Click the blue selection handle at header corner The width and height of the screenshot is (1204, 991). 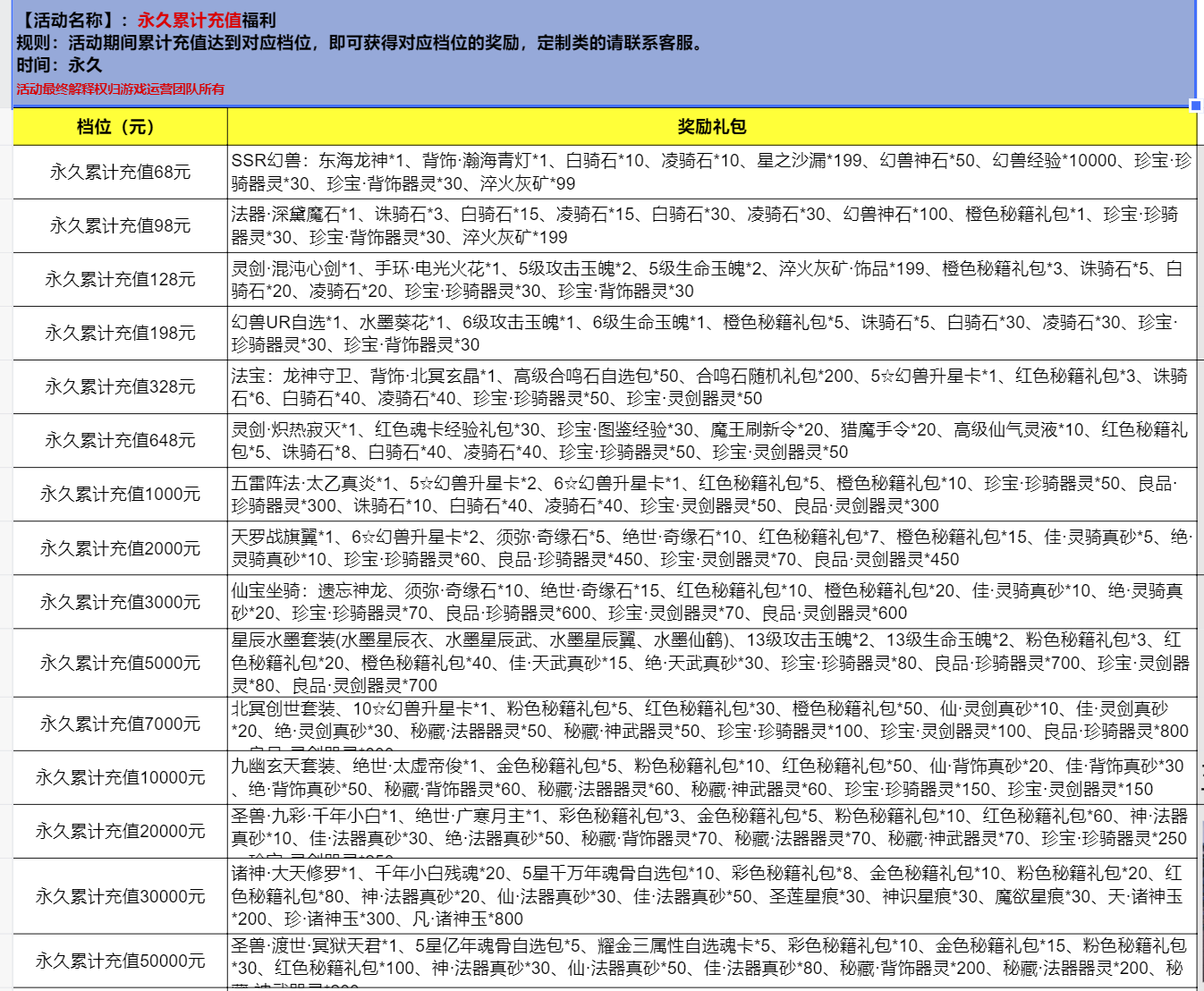coord(1195,106)
